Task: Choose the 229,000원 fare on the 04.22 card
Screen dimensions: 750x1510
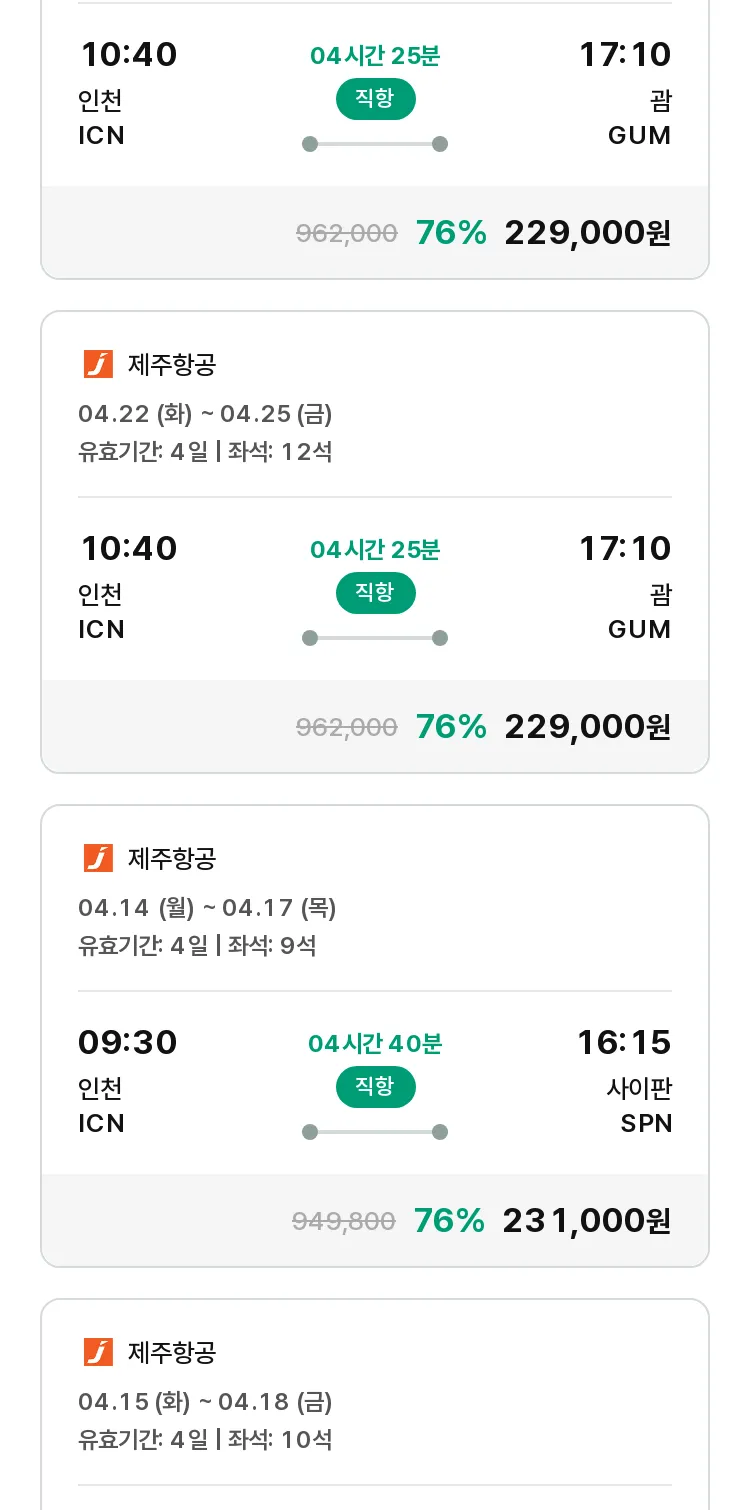Action: [587, 727]
